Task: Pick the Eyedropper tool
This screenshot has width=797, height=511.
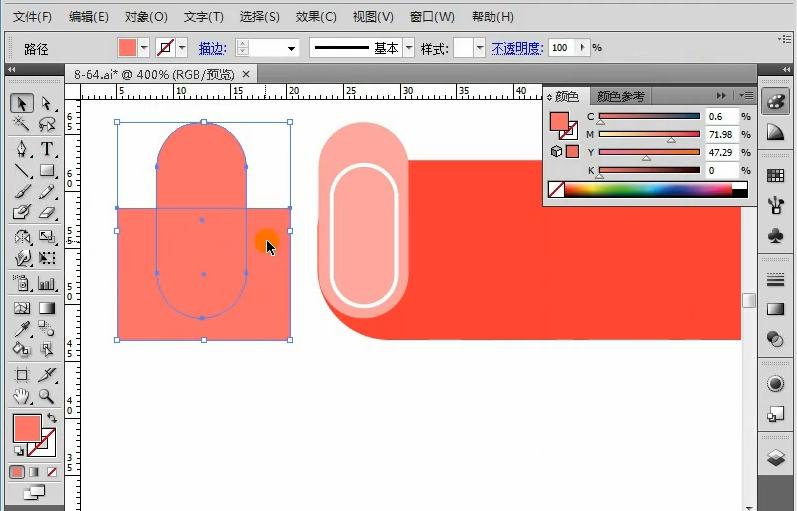Action: click(21, 329)
